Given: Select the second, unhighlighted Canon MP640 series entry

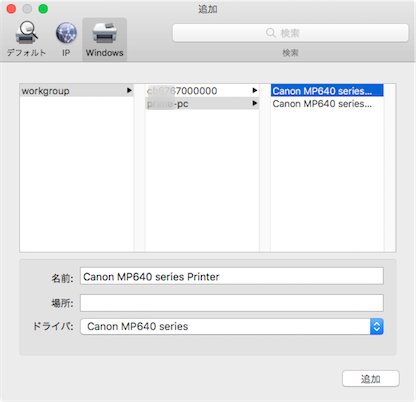Looking at the screenshot, I should (327, 104).
